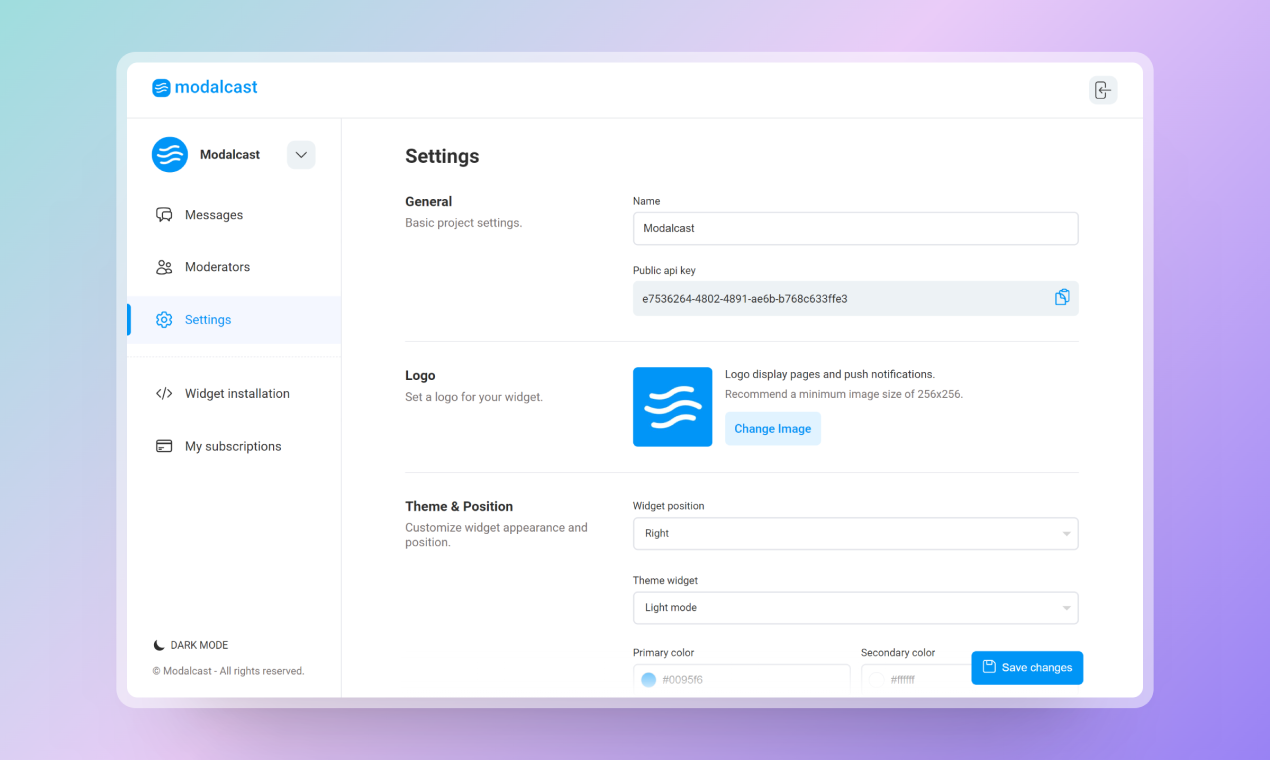Select Settings in the sidebar
Viewport: 1270px width, 760px height.
(x=234, y=320)
